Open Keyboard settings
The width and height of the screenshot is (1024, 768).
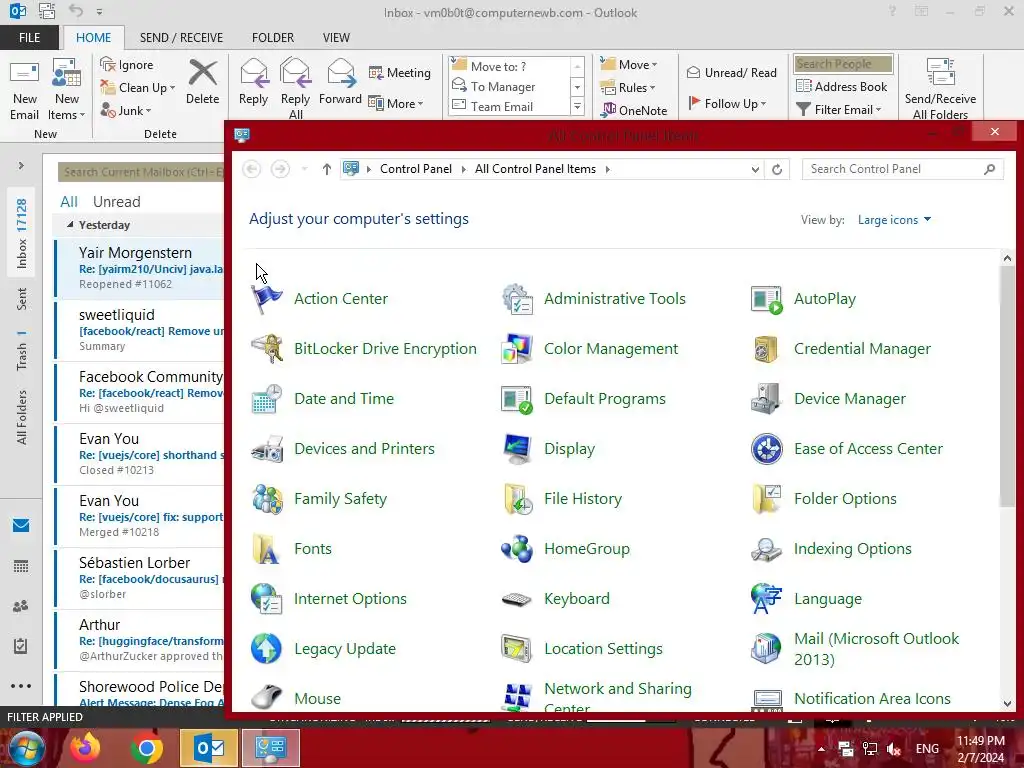click(556, 599)
